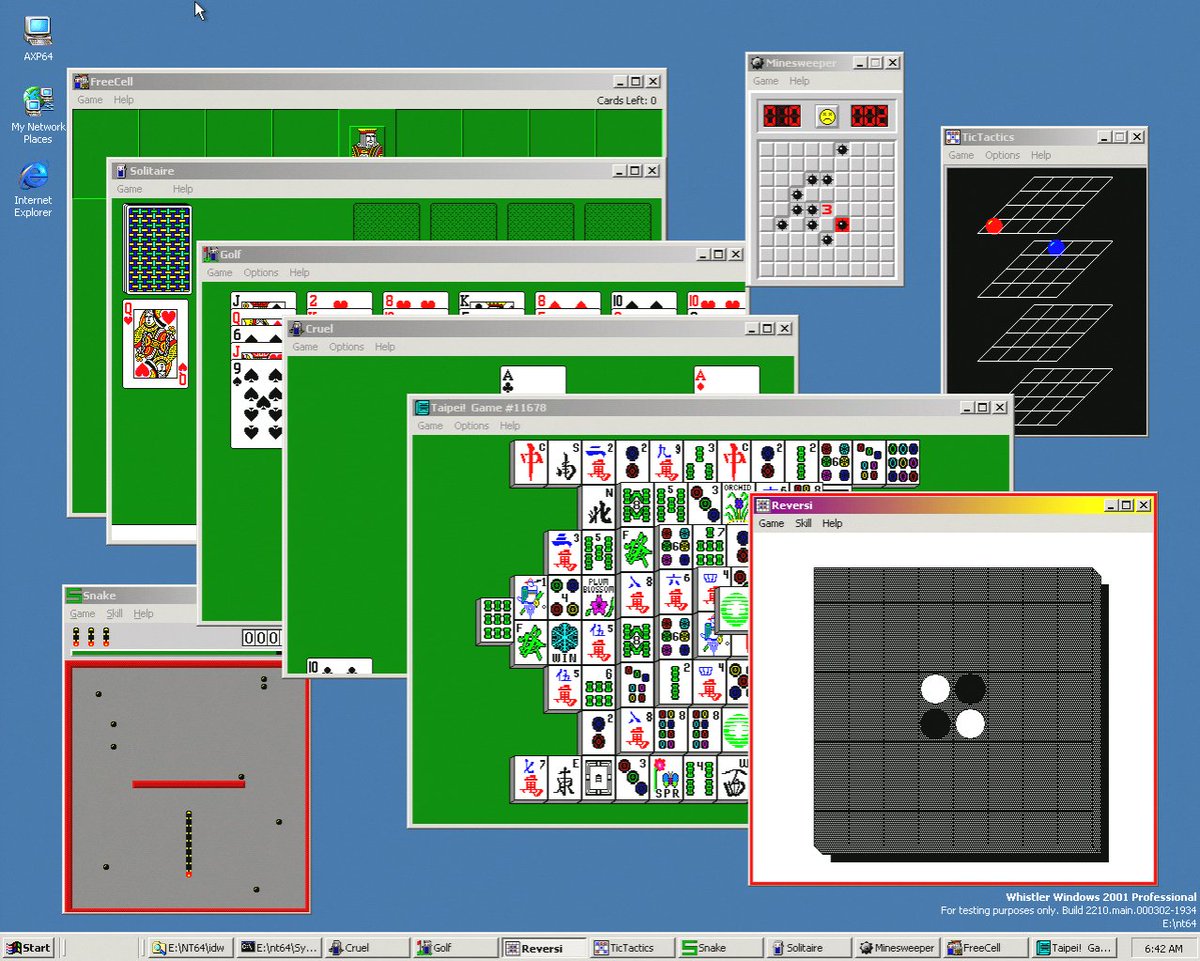Click the red horizontal wall in Snake
1200x961 pixels.
tap(188, 784)
